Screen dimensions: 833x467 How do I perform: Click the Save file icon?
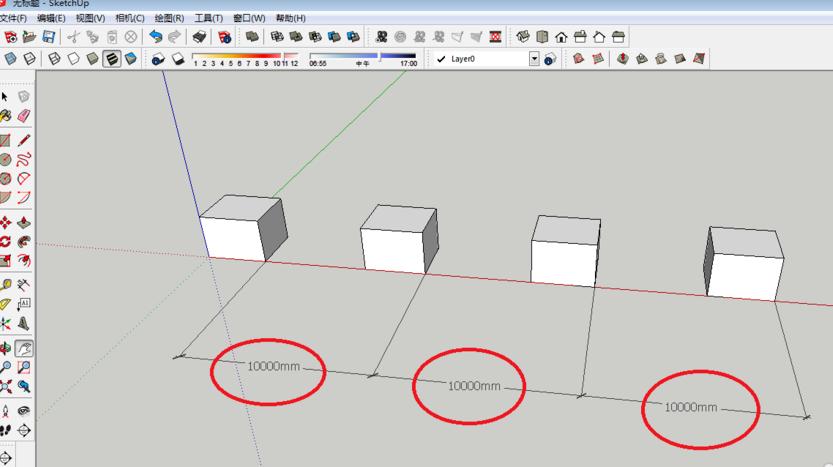pos(48,37)
